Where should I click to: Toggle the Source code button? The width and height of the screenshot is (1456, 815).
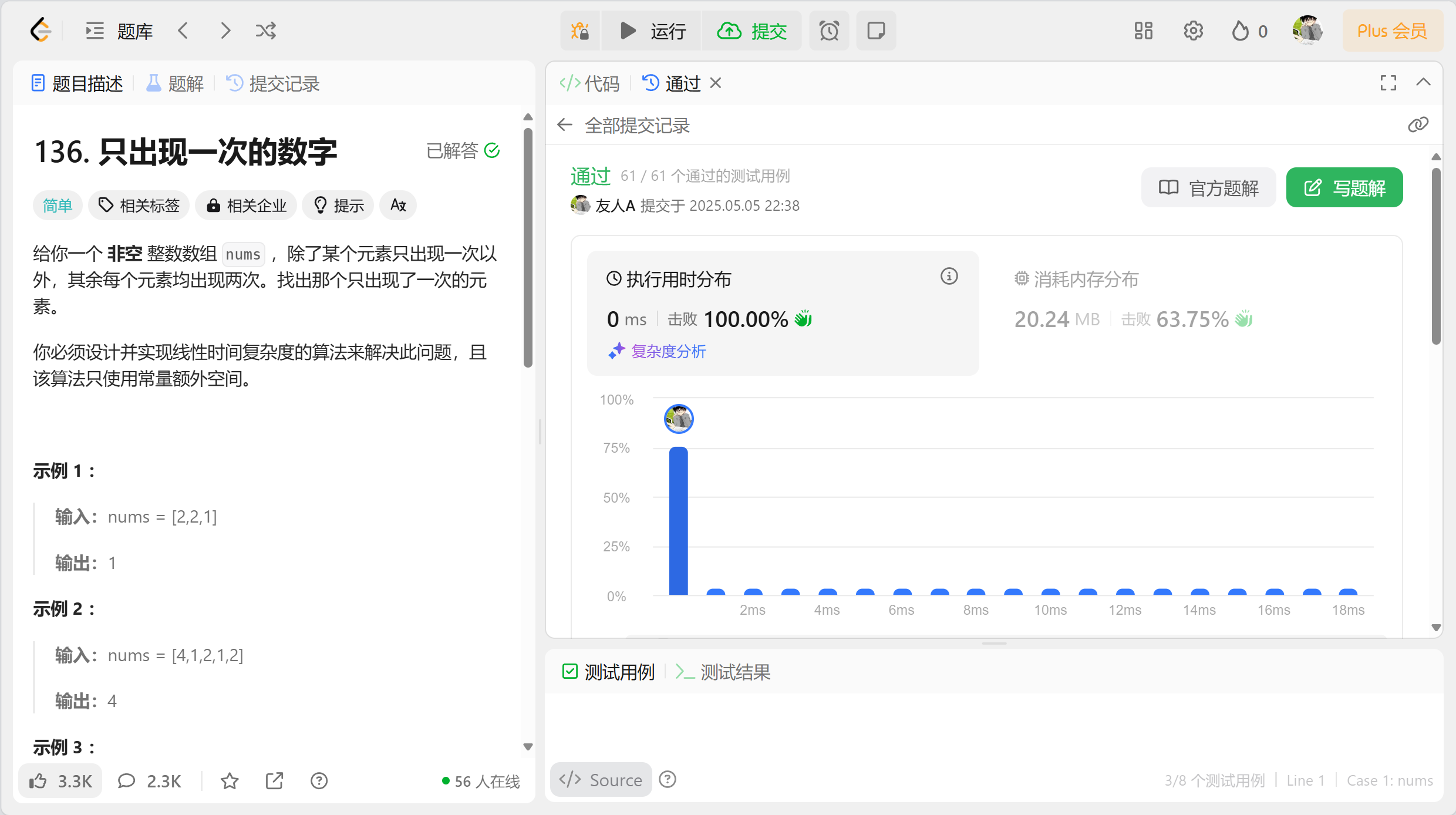(601, 780)
